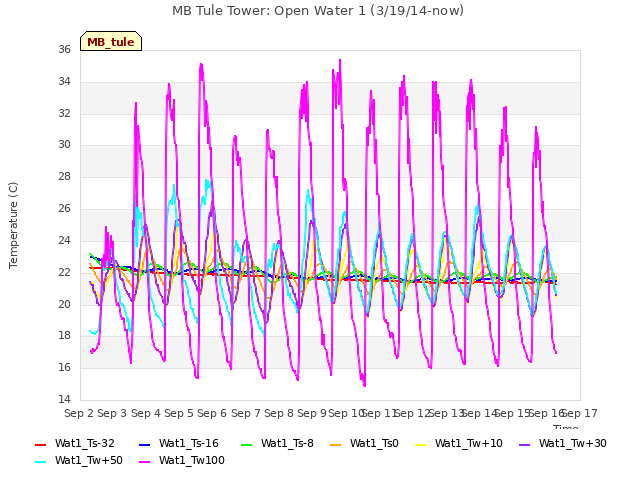
Task: Click the 26 y-axis tick label
Action: (64, 208)
